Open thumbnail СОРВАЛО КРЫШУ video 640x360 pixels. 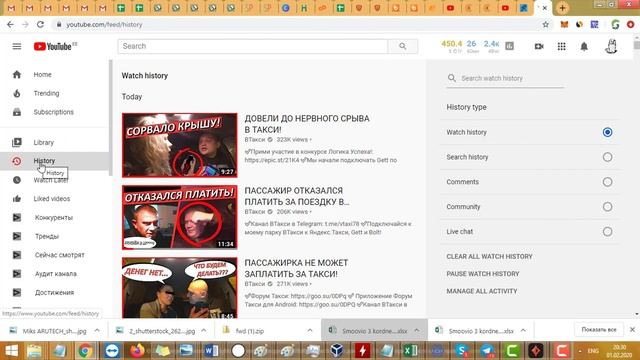[x=180, y=145]
